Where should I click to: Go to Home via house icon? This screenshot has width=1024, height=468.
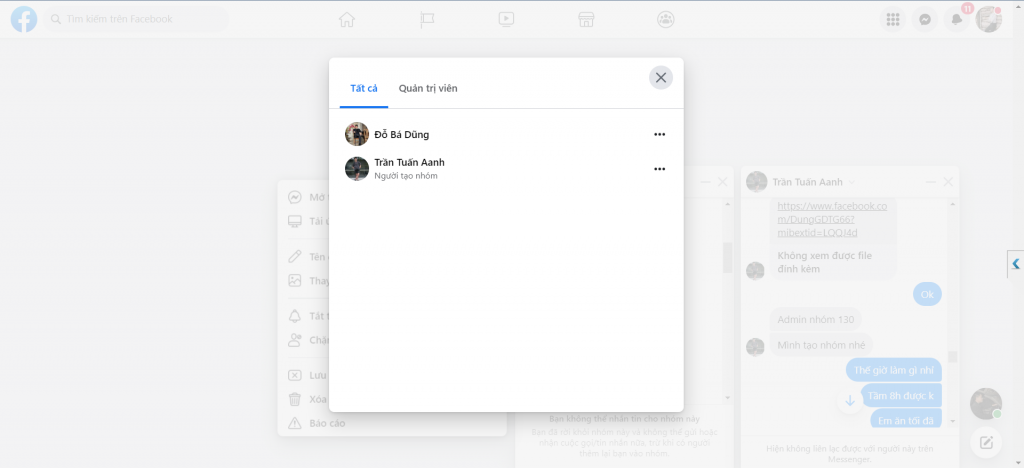(x=347, y=19)
